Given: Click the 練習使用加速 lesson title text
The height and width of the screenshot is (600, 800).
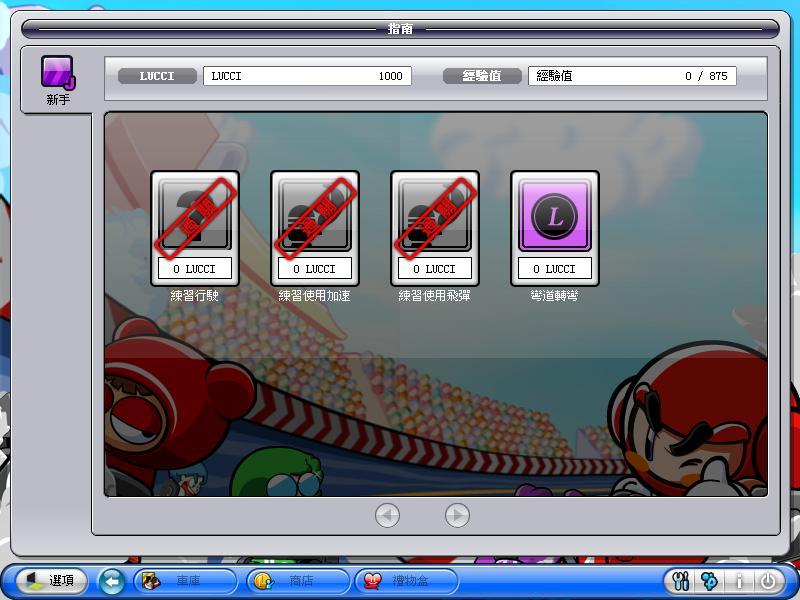Looking at the screenshot, I should pyautogui.click(x=314, y=295).
